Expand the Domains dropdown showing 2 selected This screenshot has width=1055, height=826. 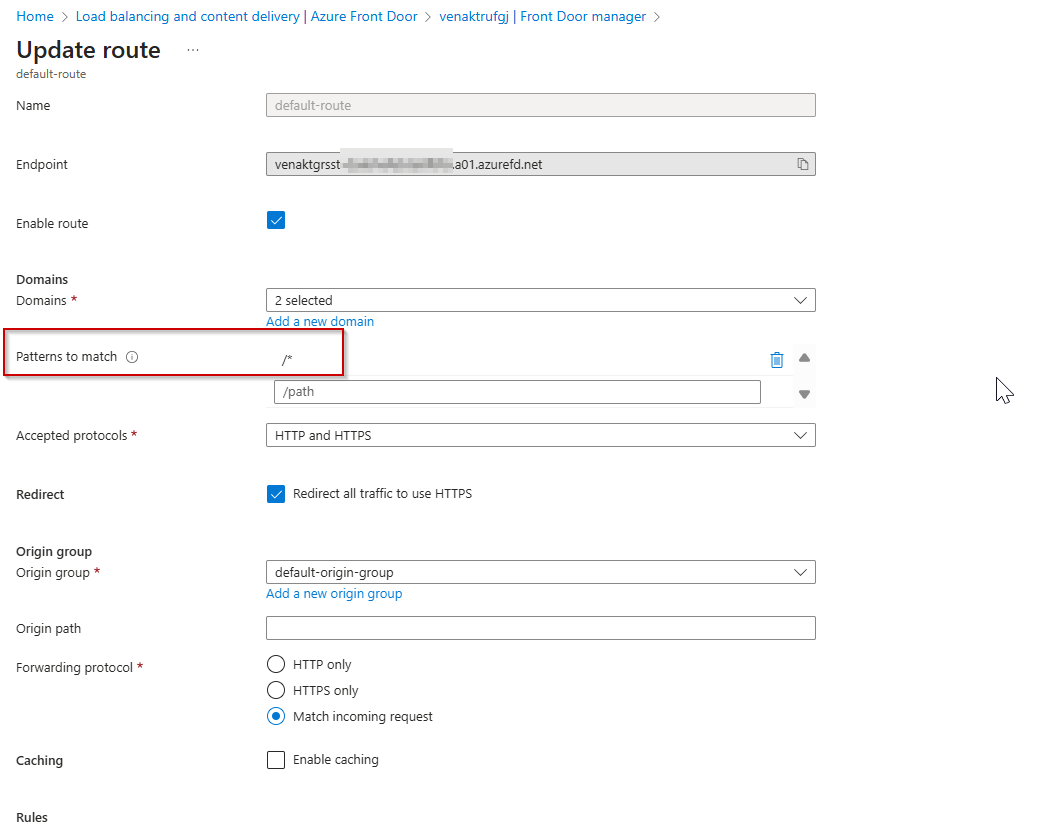[540, 300]
